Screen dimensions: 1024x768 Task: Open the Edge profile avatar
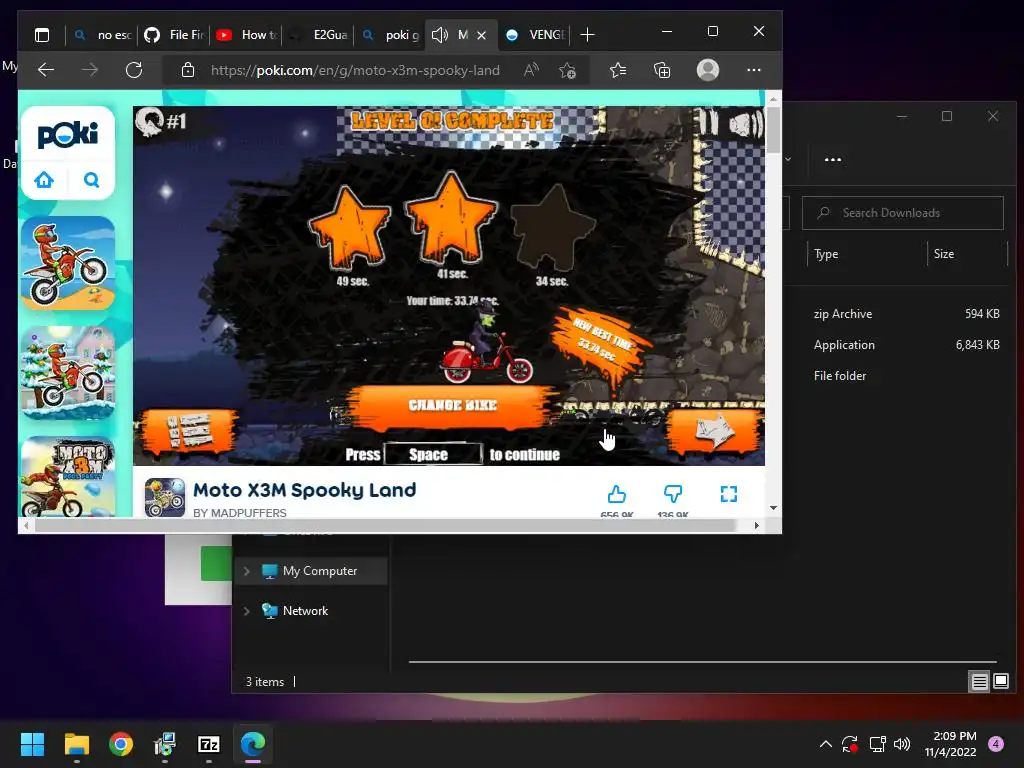tap(707, 70)
